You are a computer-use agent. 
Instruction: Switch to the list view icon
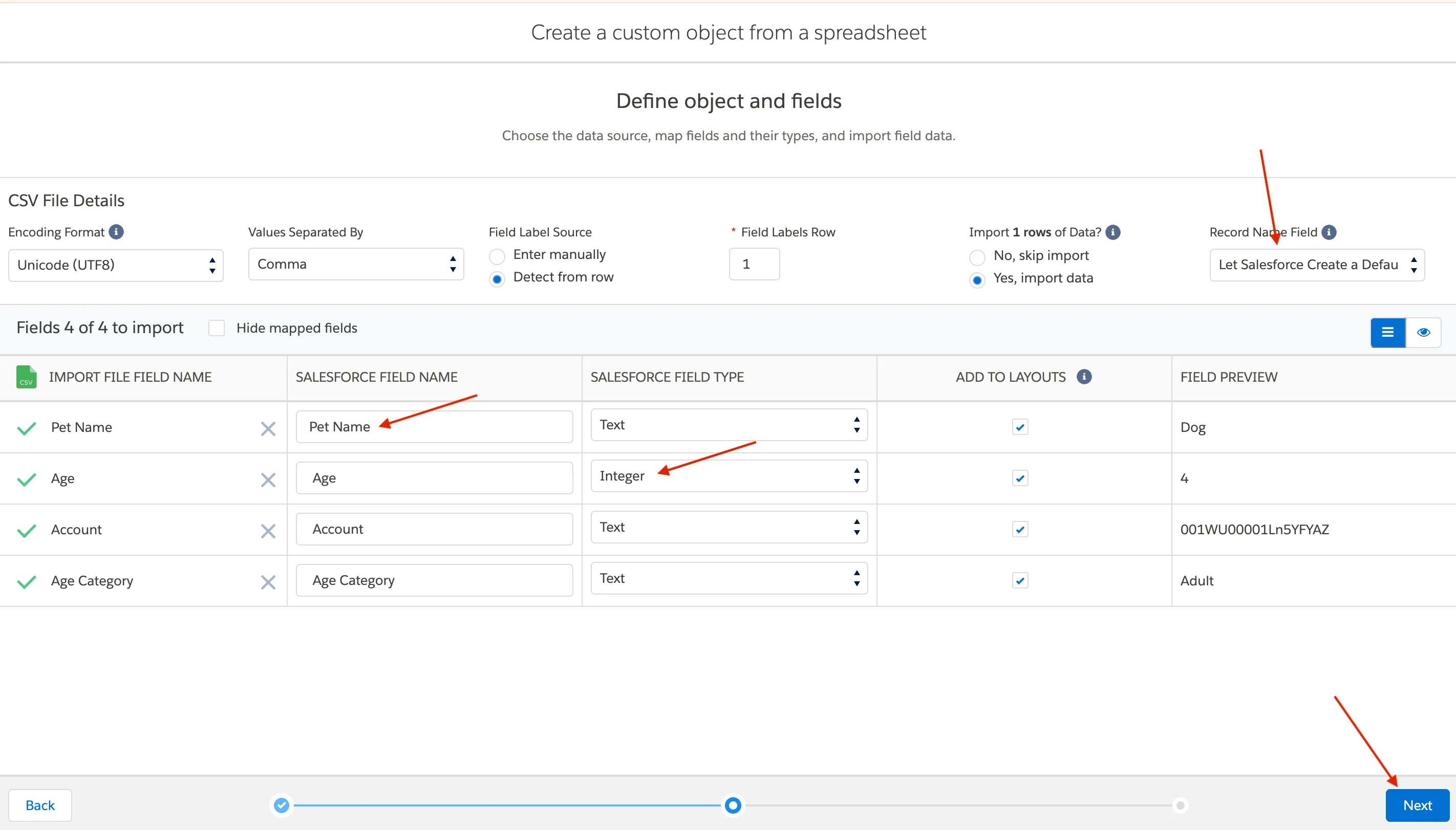coord(1387,332)
